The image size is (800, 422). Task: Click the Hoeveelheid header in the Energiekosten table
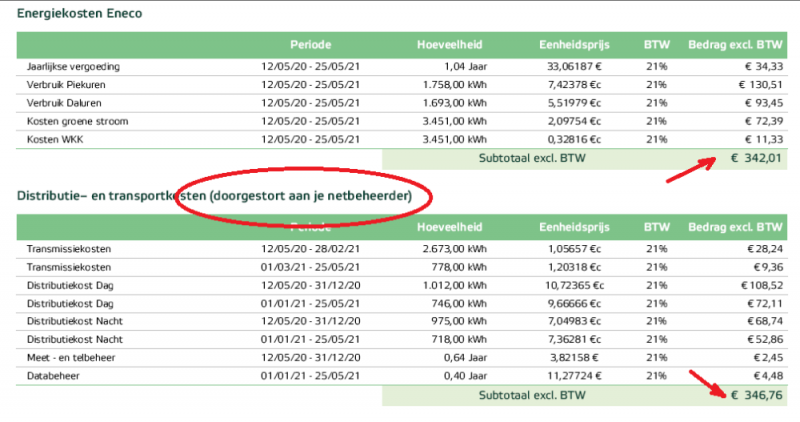click(451, 46)
